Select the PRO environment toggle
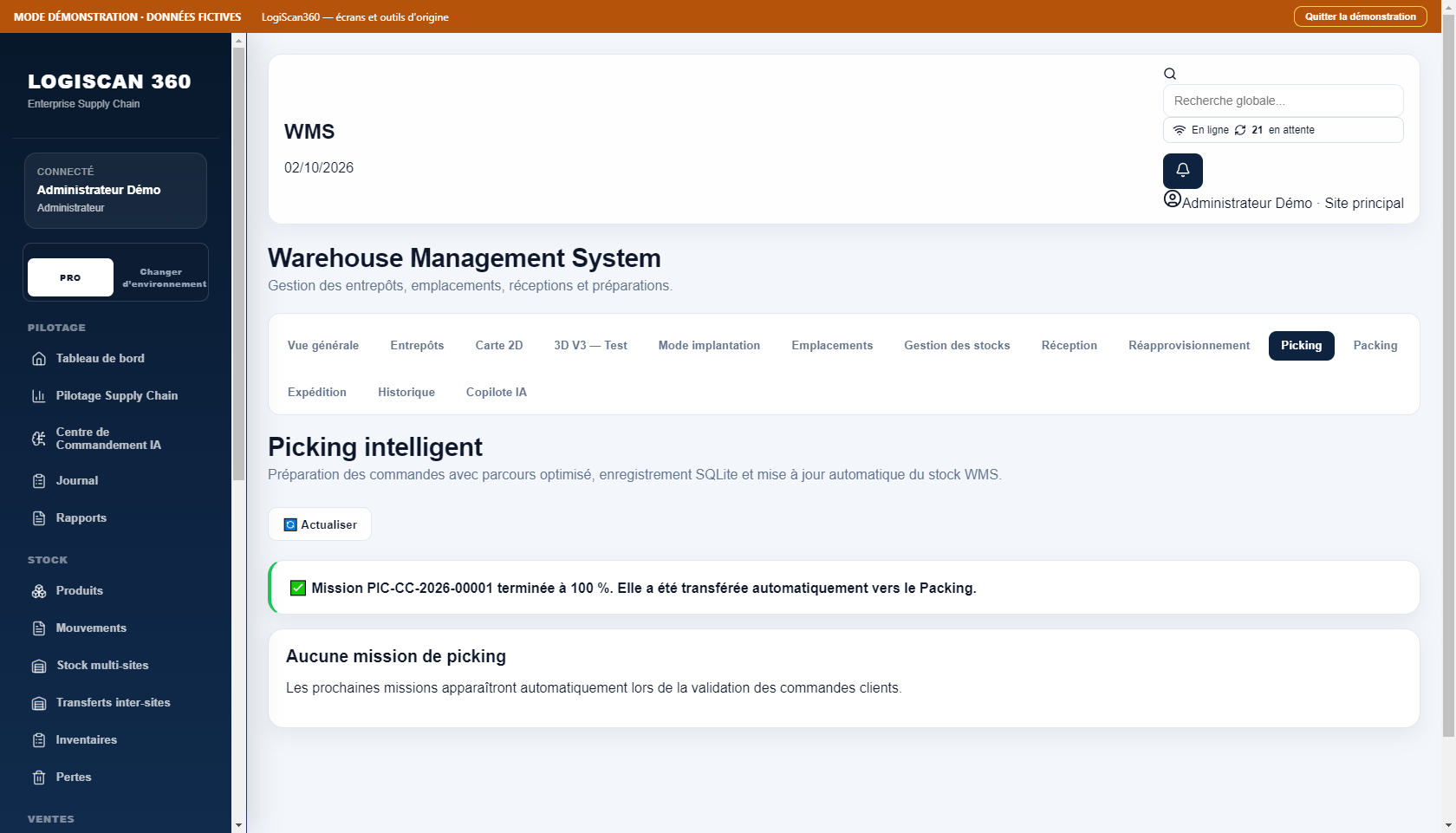The width and height of the screenshot is (1456, 833). (x=70, y=277)
